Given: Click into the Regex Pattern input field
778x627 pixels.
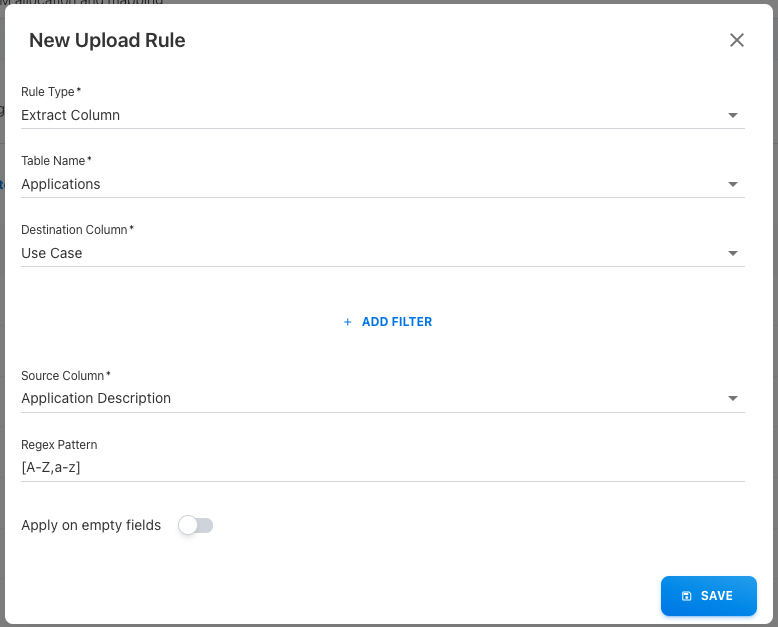Looking at the screenshot, I should pos(382,467).
